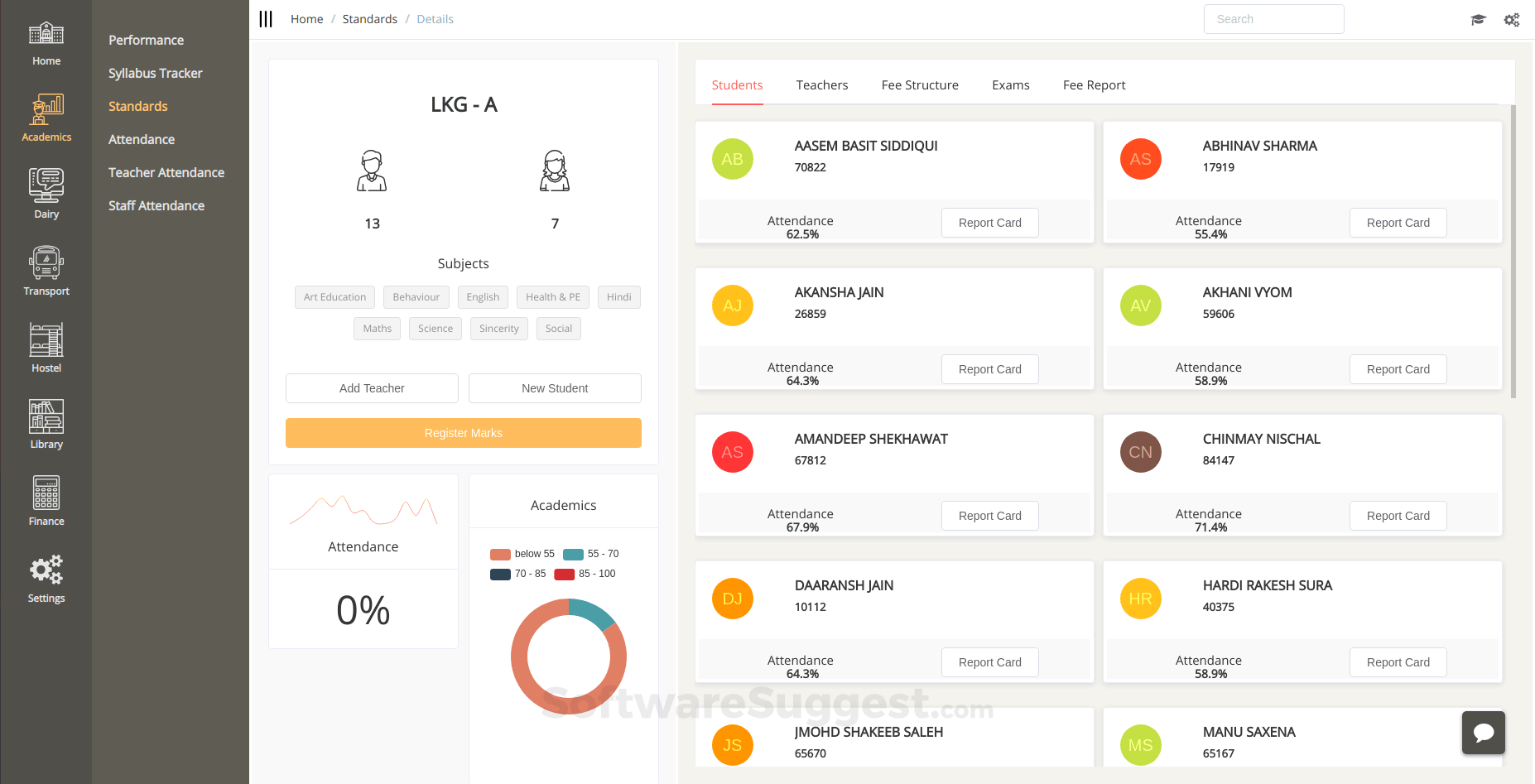Switch to the Teachers tab
Image resolution: width=1535 pixels, height=784 pixels.
pyautogui.click(x=822, y=85)
